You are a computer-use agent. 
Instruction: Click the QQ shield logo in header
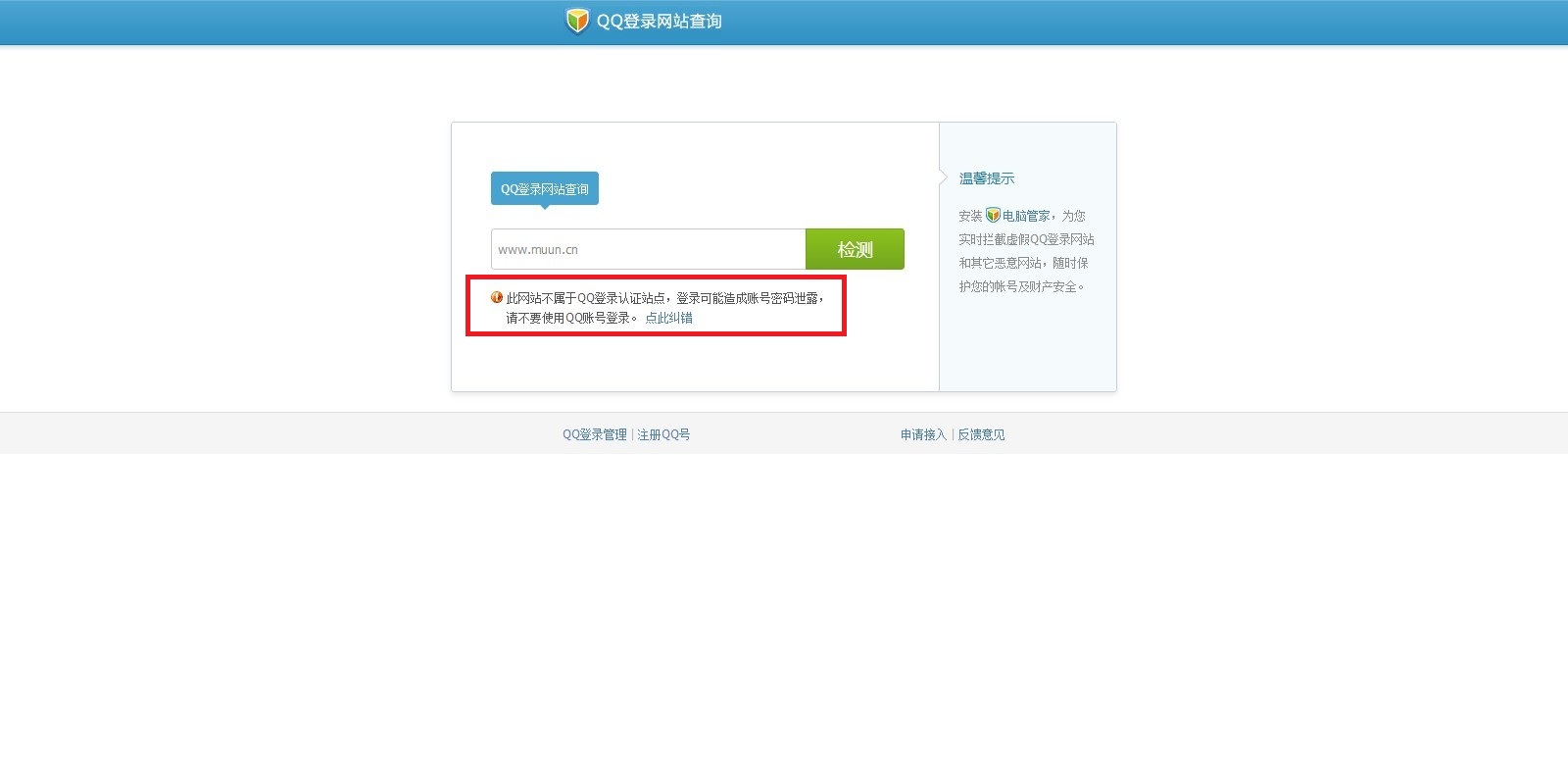577,21
